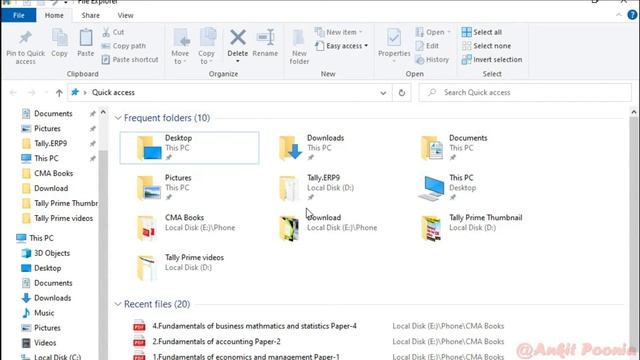The image size is (640, 360).
Task: Click Edit in Open group
Action: (427, 46)
